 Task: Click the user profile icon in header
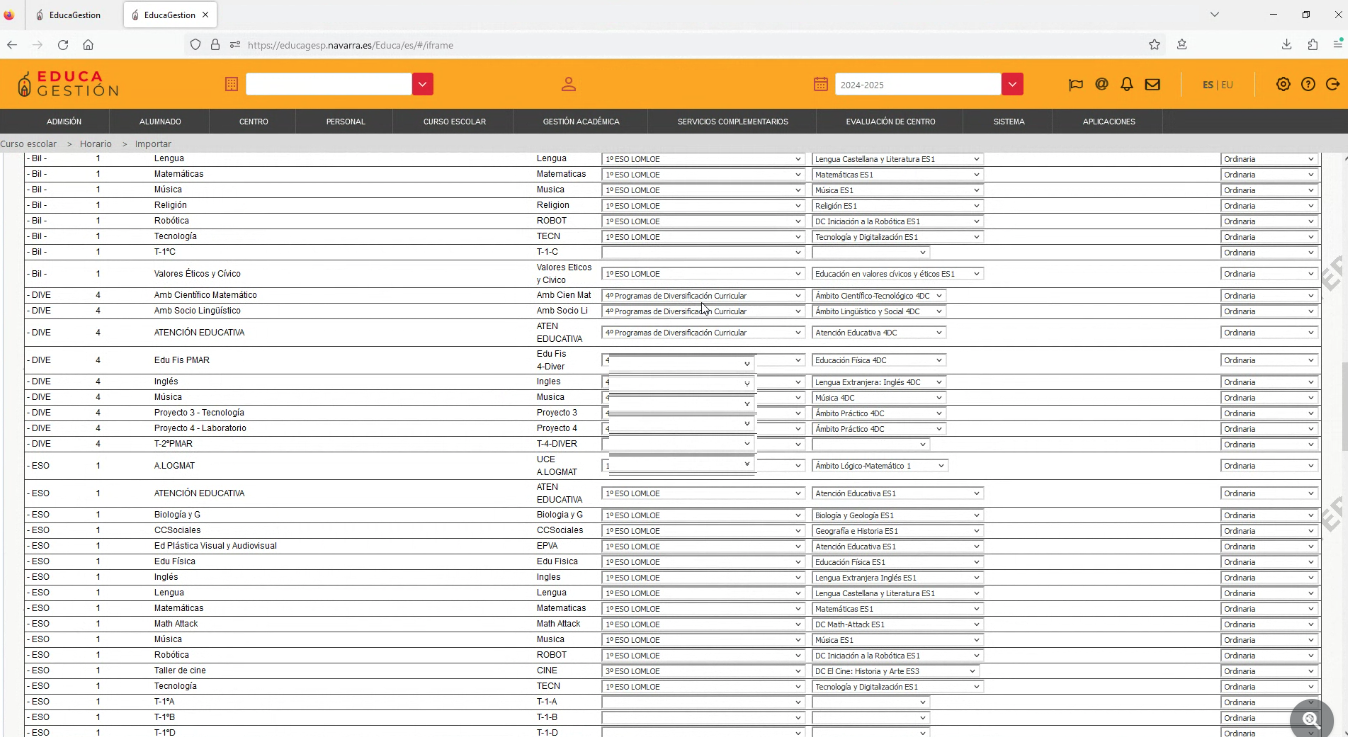(568, 85)
